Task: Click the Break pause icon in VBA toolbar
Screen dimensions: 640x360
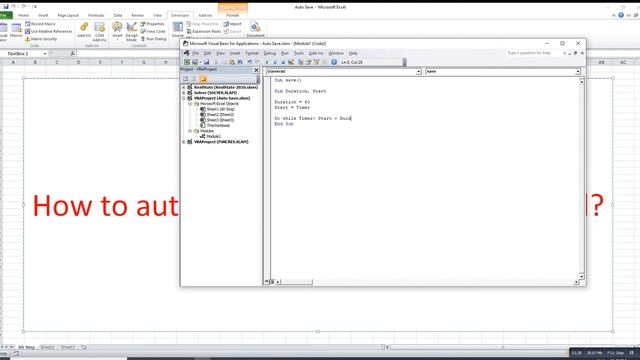Action: [275, 62]
